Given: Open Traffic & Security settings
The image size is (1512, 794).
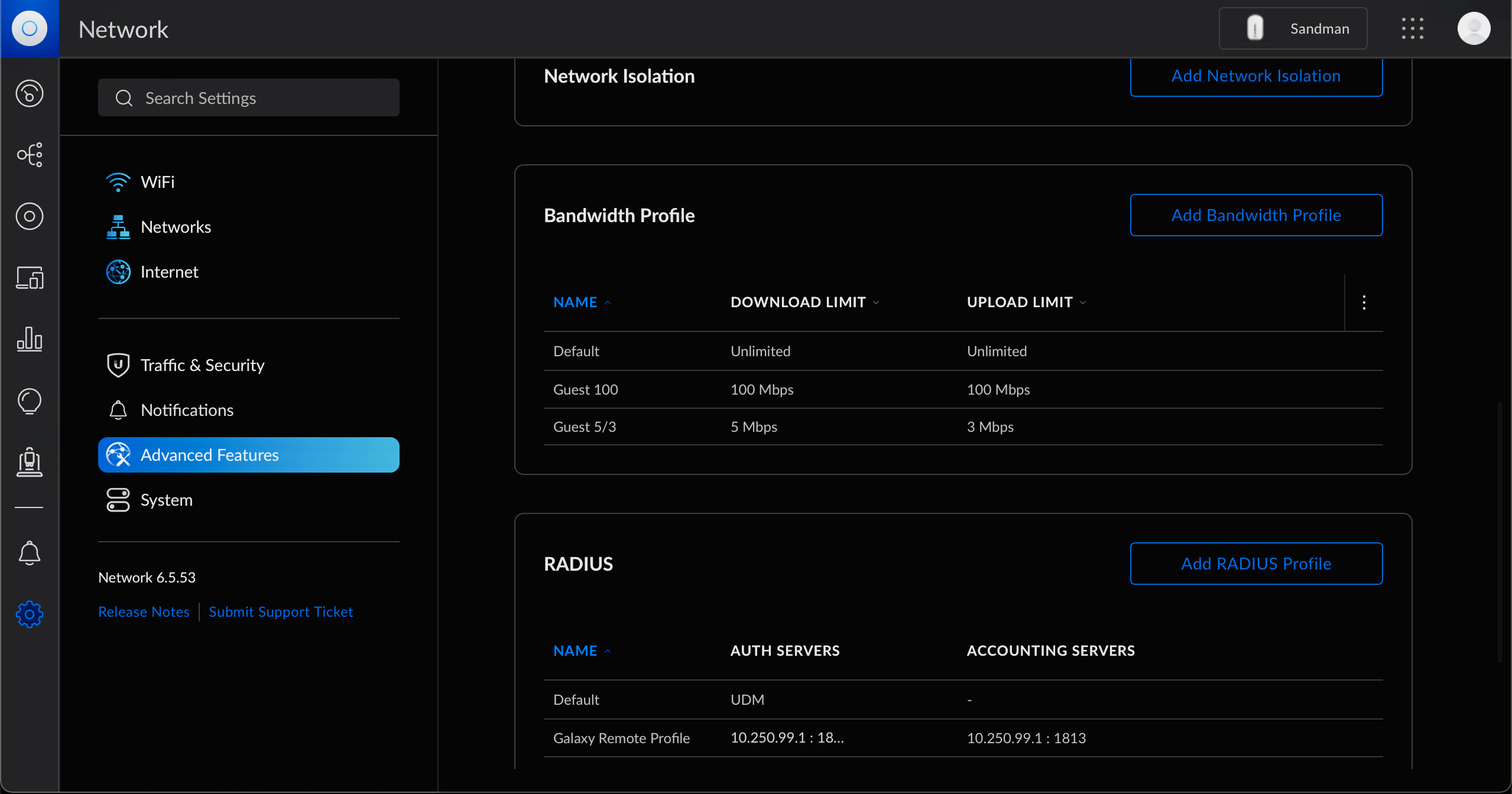Looking at the screenshot, I should (202, 365).
